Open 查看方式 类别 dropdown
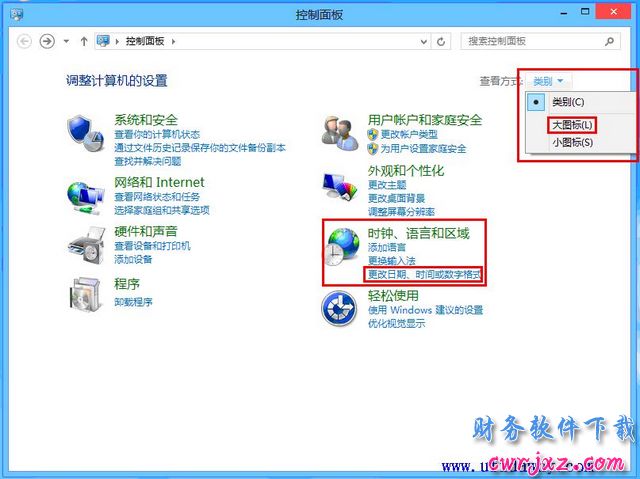This screenshot has height=479, width=640. pos(548,81)
